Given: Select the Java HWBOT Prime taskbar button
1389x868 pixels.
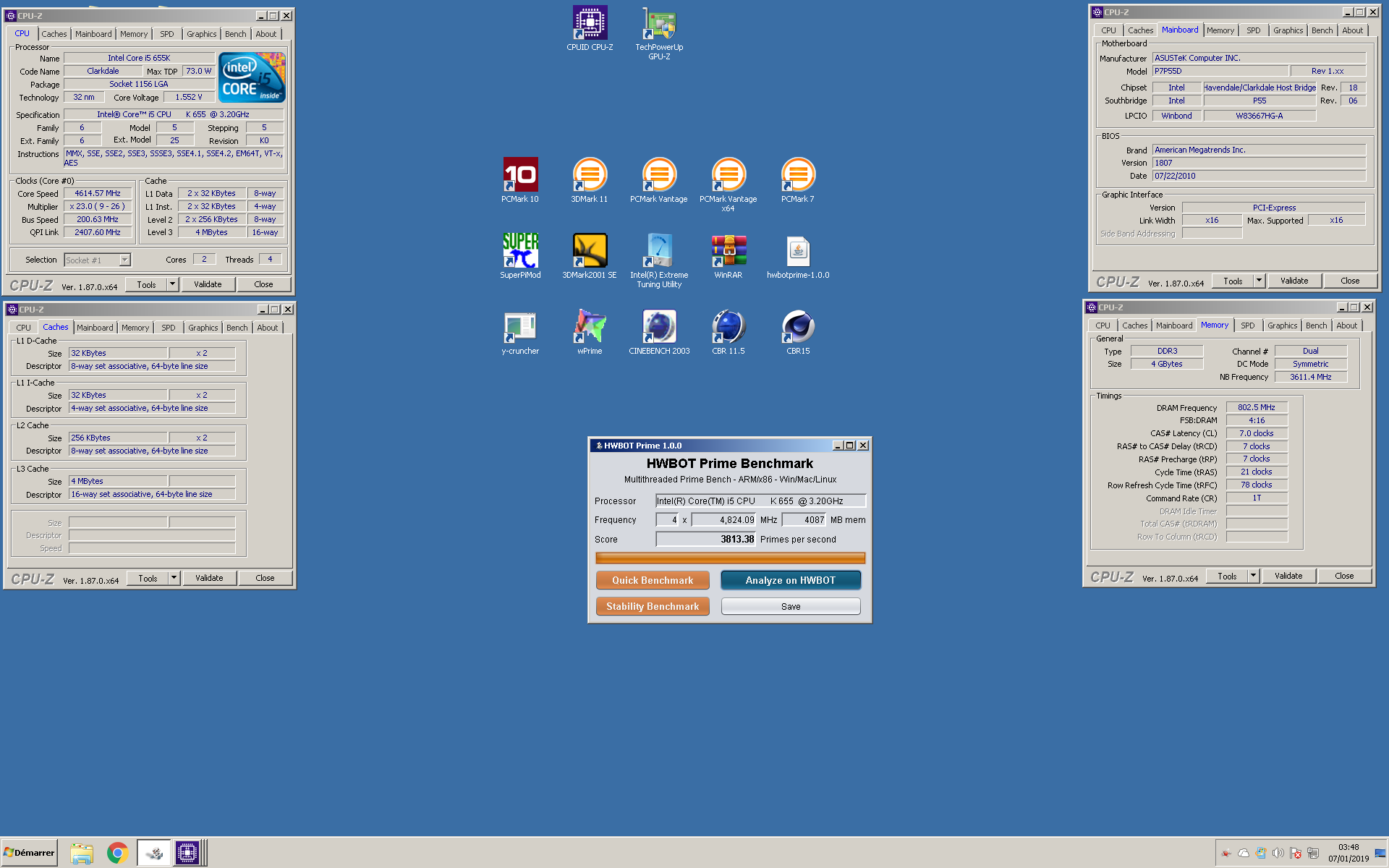Looking at the screenshot, I should click(x=153, y=854).
